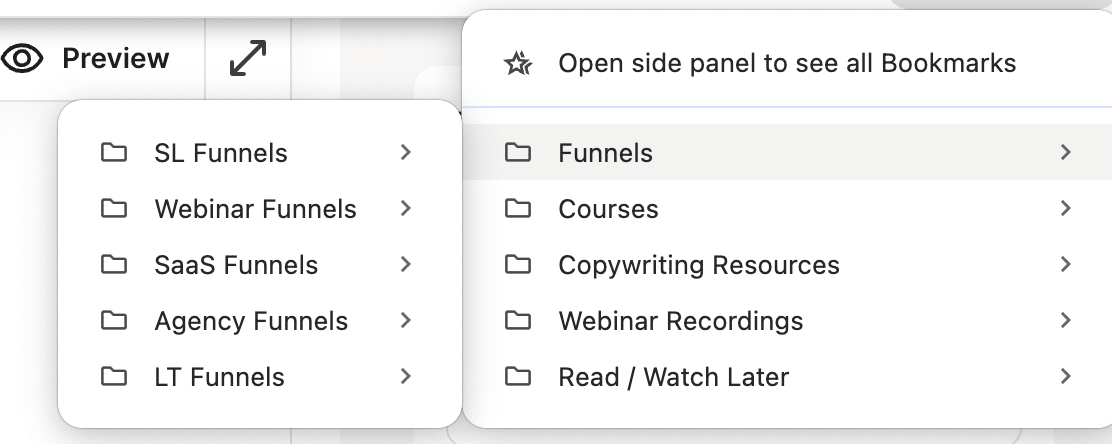Open the Funnels bookmark folder

[x=605, y=153]
